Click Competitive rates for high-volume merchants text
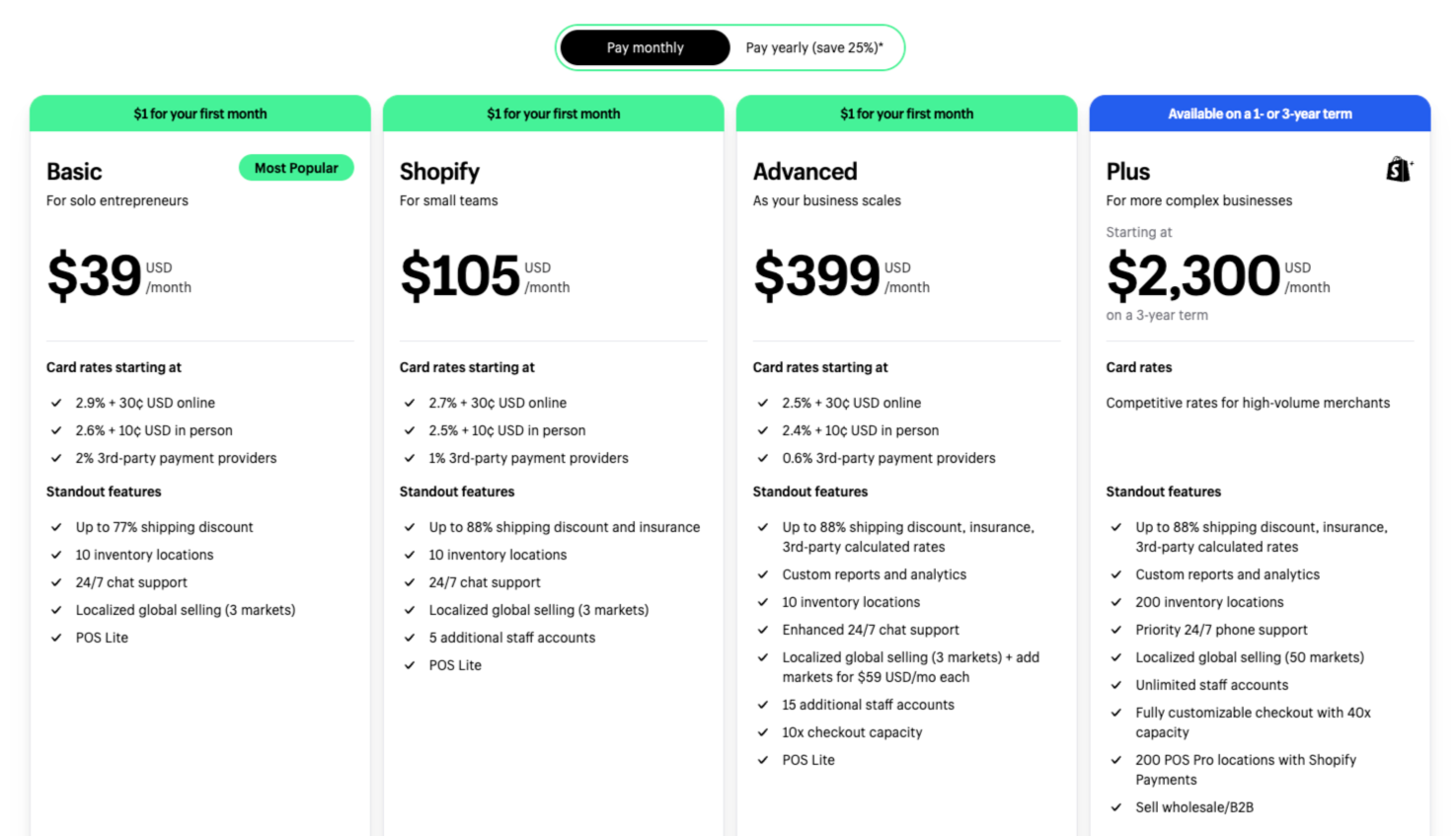1456x836 pixels. click(x=1248, y=403)
